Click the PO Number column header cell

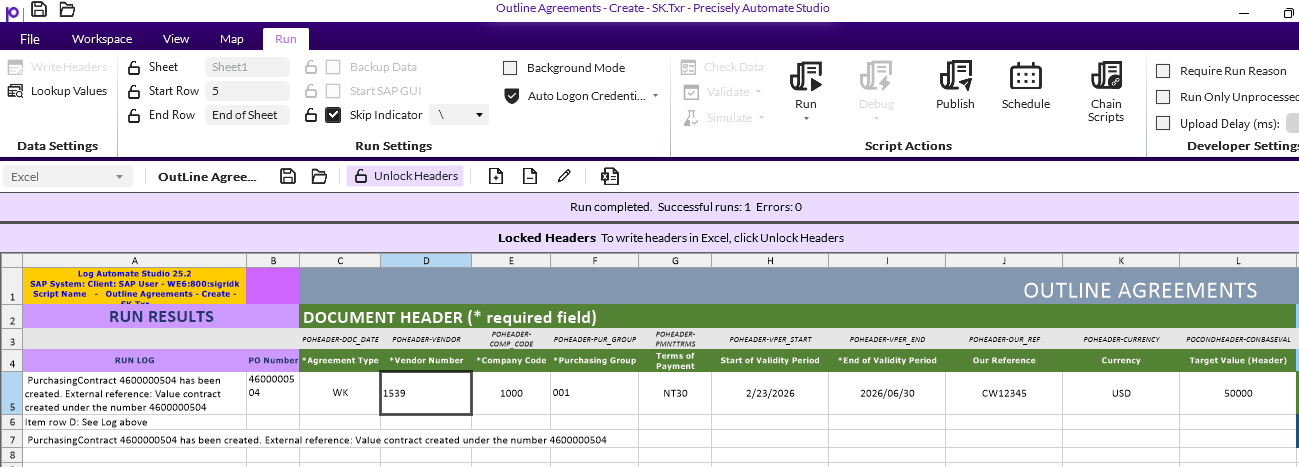click(x=273, y=360)
